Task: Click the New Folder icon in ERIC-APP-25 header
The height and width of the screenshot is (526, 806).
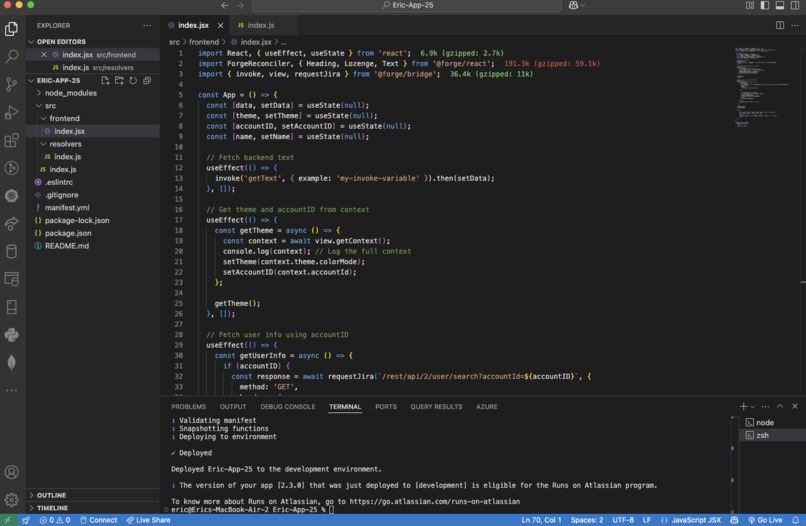Action: point(119,80)
